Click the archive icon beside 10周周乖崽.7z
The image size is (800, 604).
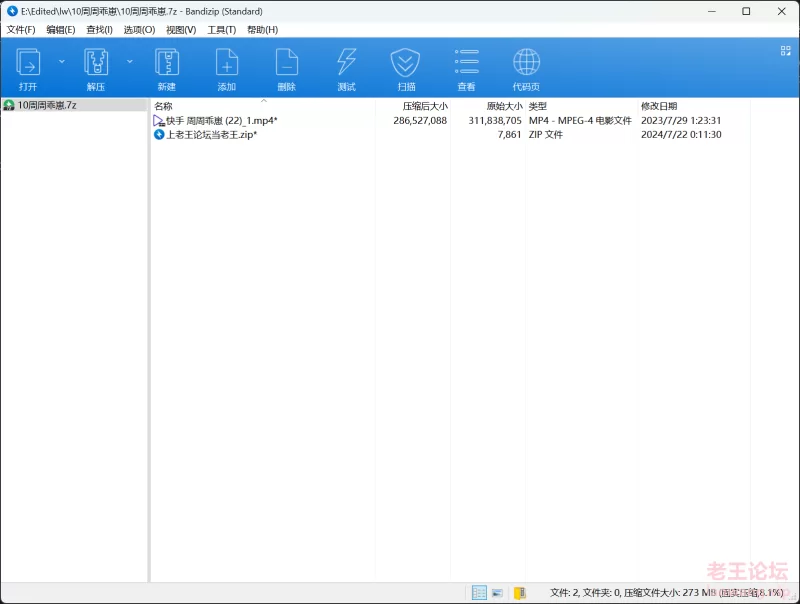(x=9, y=105)
